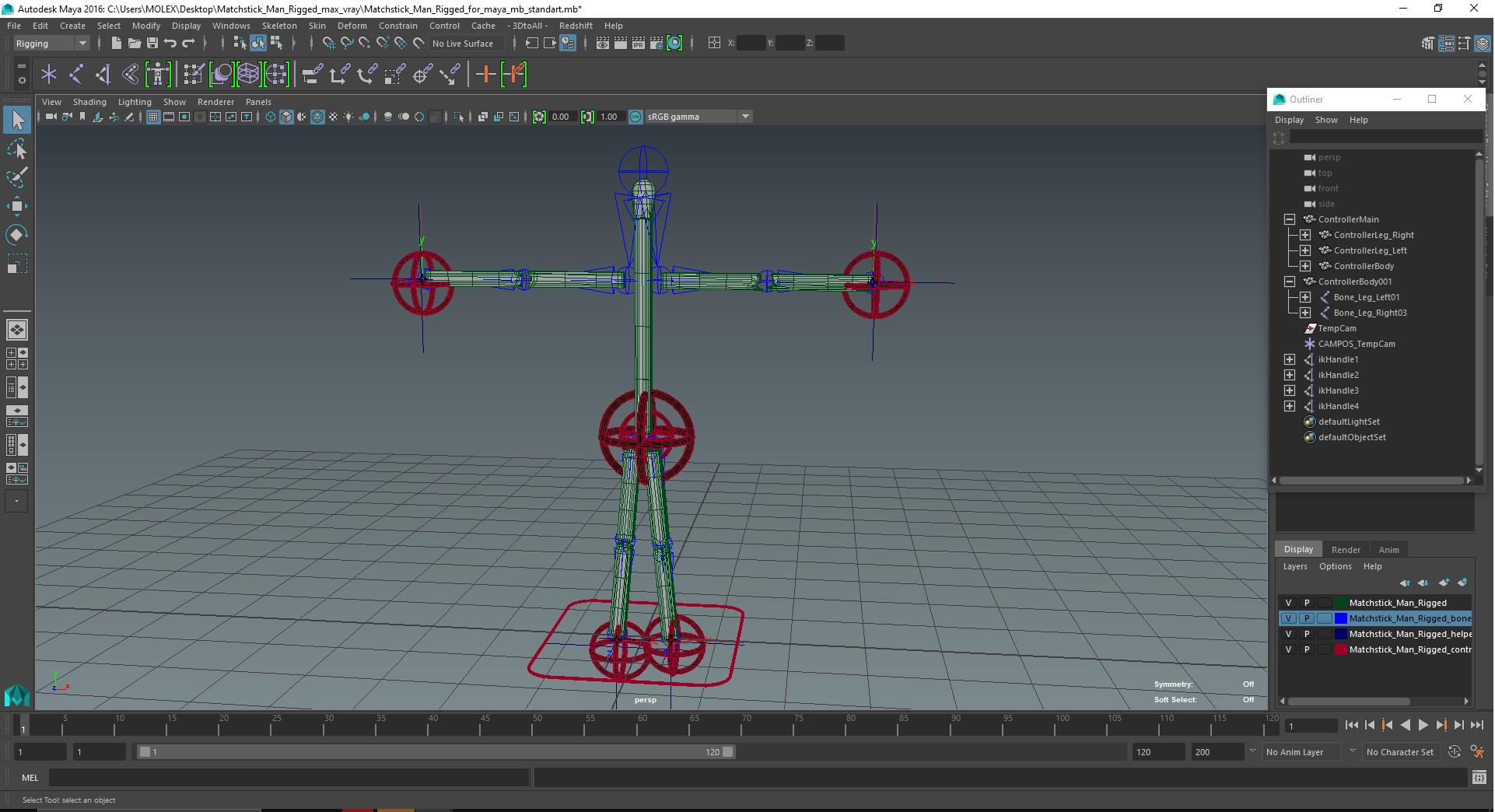The width and height of the screenshot is (1495, 812).
Task: Open the animation preferences running-man icon
Action: click(1478, 752)
